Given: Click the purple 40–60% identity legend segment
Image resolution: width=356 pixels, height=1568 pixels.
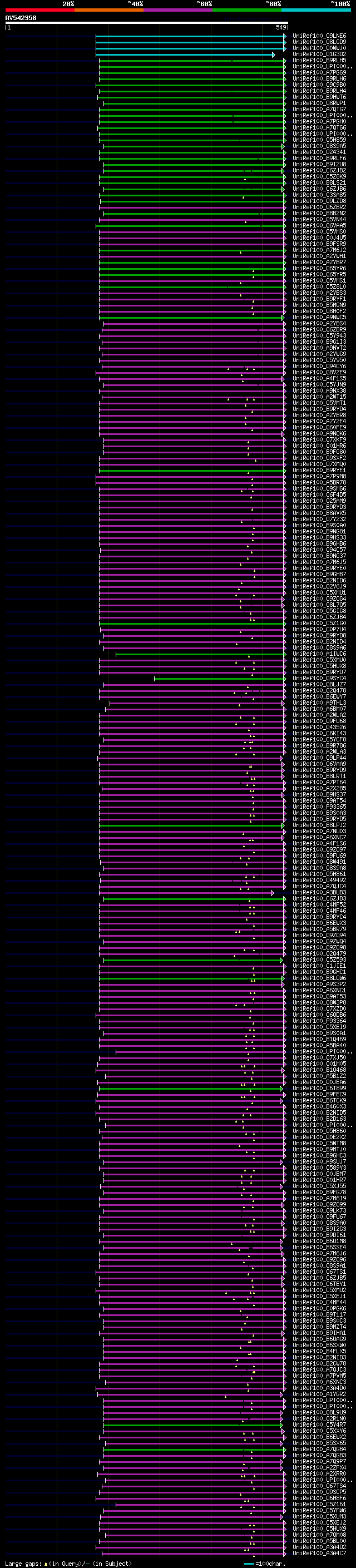Looking at the screenshot, I should tap(177, 10).
